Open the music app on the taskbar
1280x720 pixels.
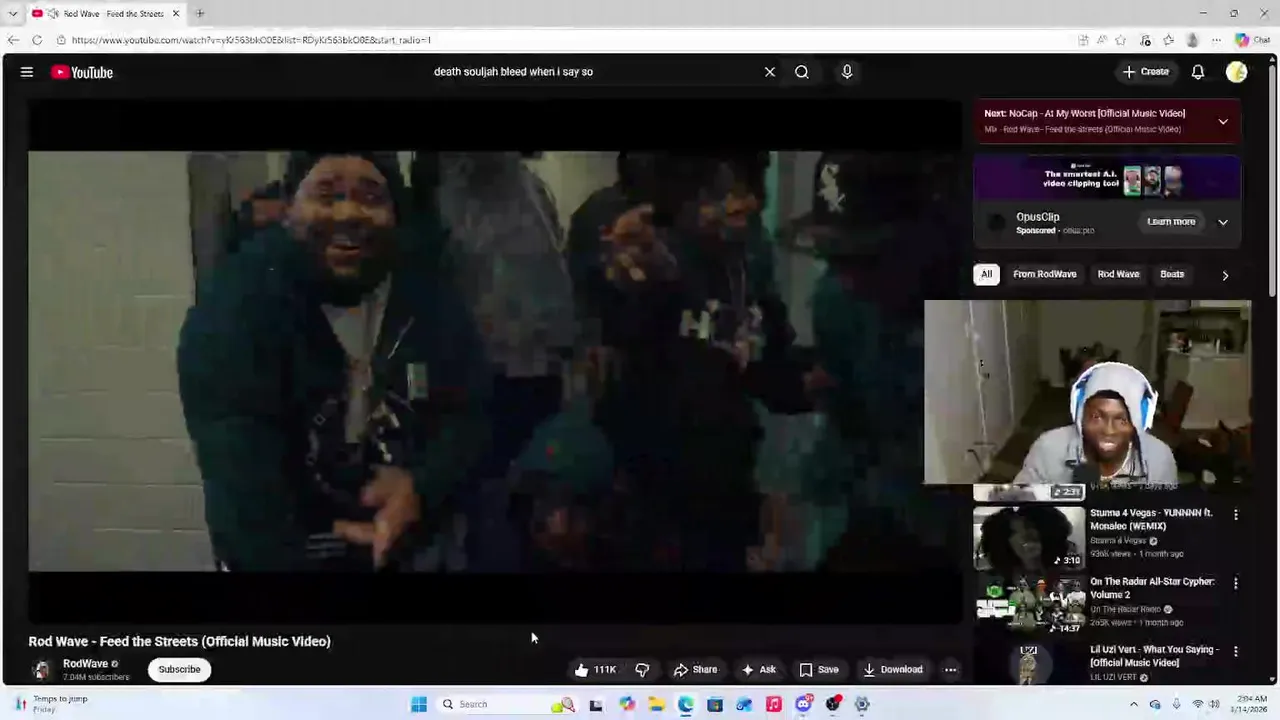(773, 704)
